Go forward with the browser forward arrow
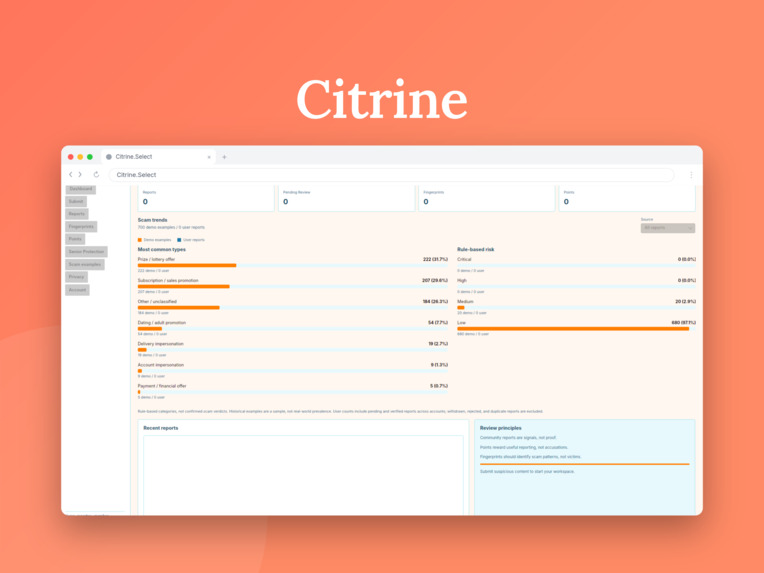Image resolution: width=764 pixels, height=573 pixels. [80, 174]
